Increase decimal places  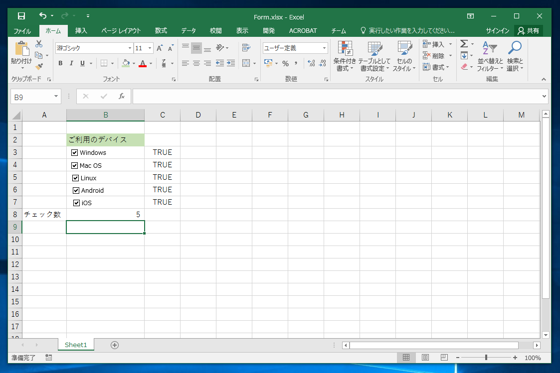(311, 63)
